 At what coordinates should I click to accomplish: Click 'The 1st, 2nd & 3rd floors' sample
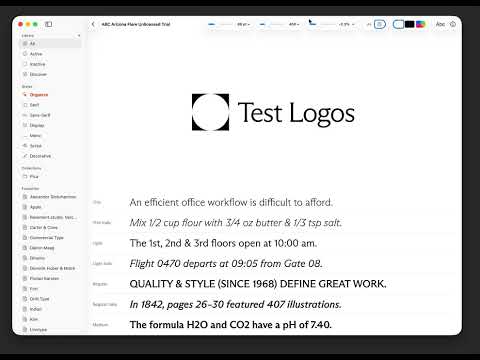pyautogui.click(x=223, y=243)
